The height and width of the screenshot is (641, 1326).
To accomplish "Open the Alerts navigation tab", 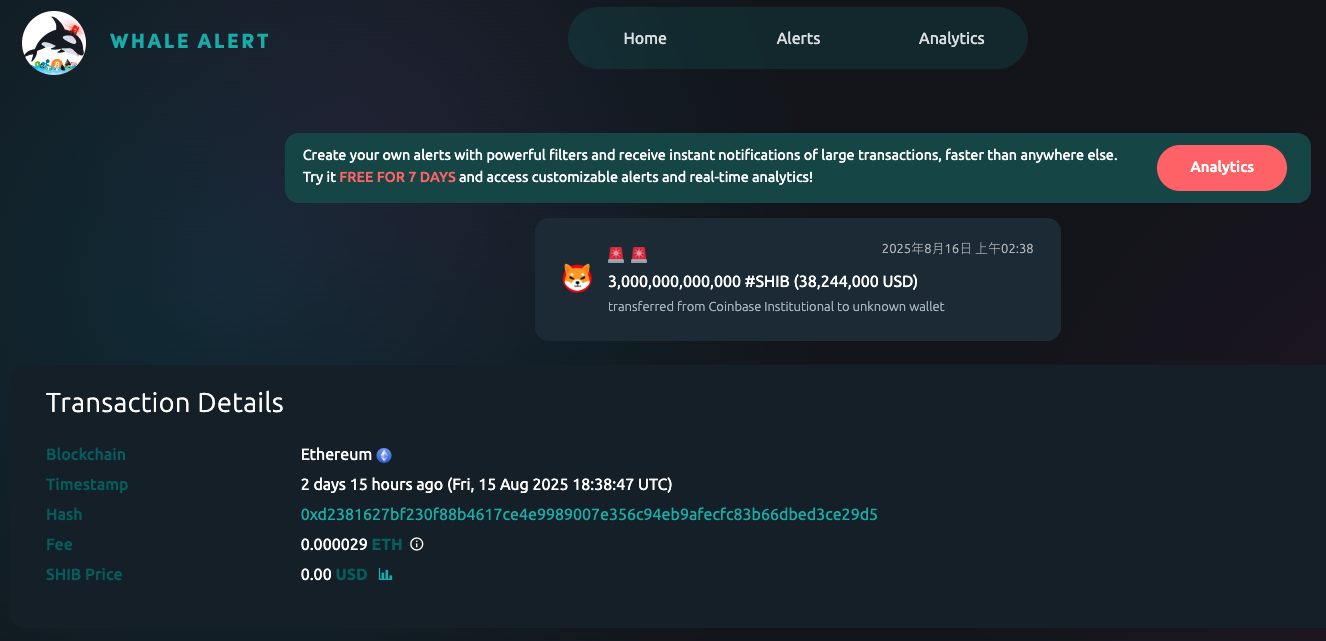I will click(x=798, y=39).
